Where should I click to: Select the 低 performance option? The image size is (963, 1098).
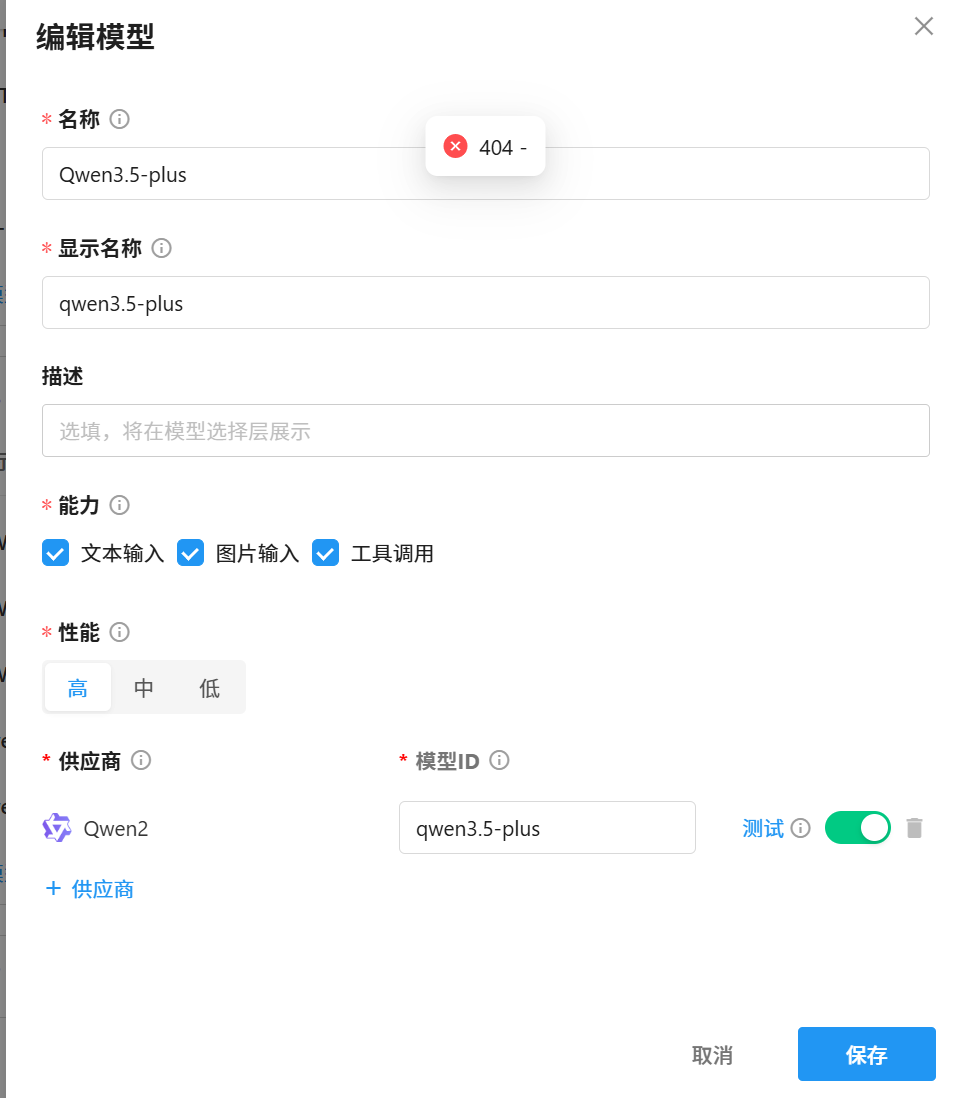(x=209, y=687)
